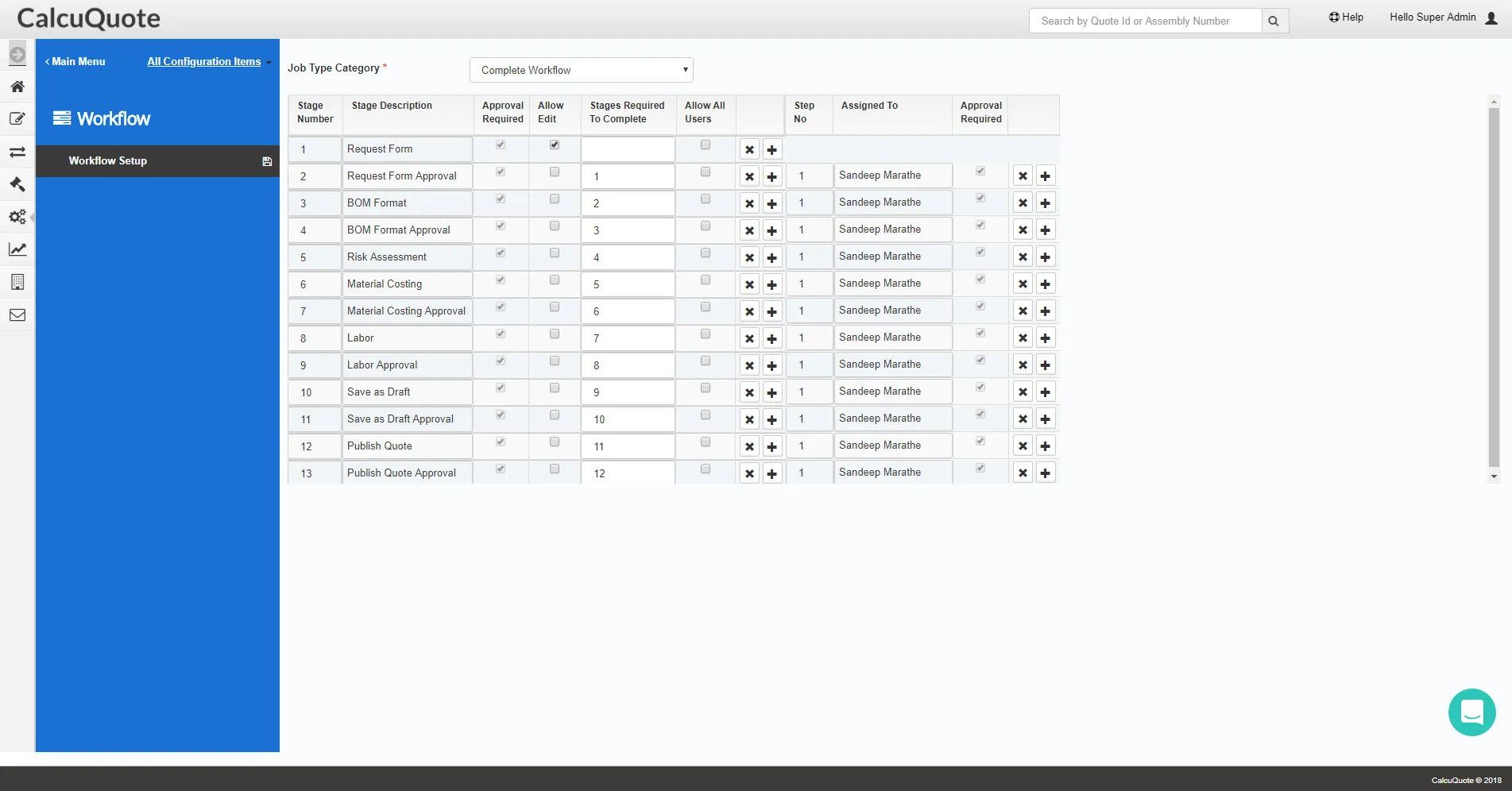Edit the Labor stage description field
This screenshot has width=1512, height=791.
407,338
